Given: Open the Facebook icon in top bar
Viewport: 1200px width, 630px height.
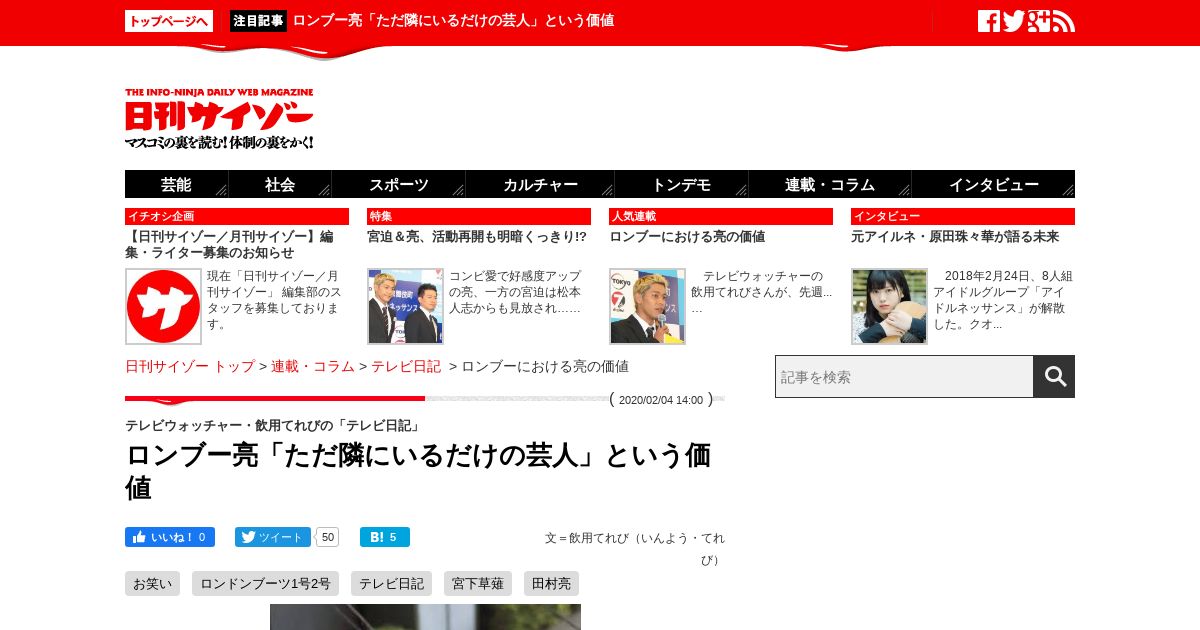Looking at the screenshot, I should coord(989,21).
